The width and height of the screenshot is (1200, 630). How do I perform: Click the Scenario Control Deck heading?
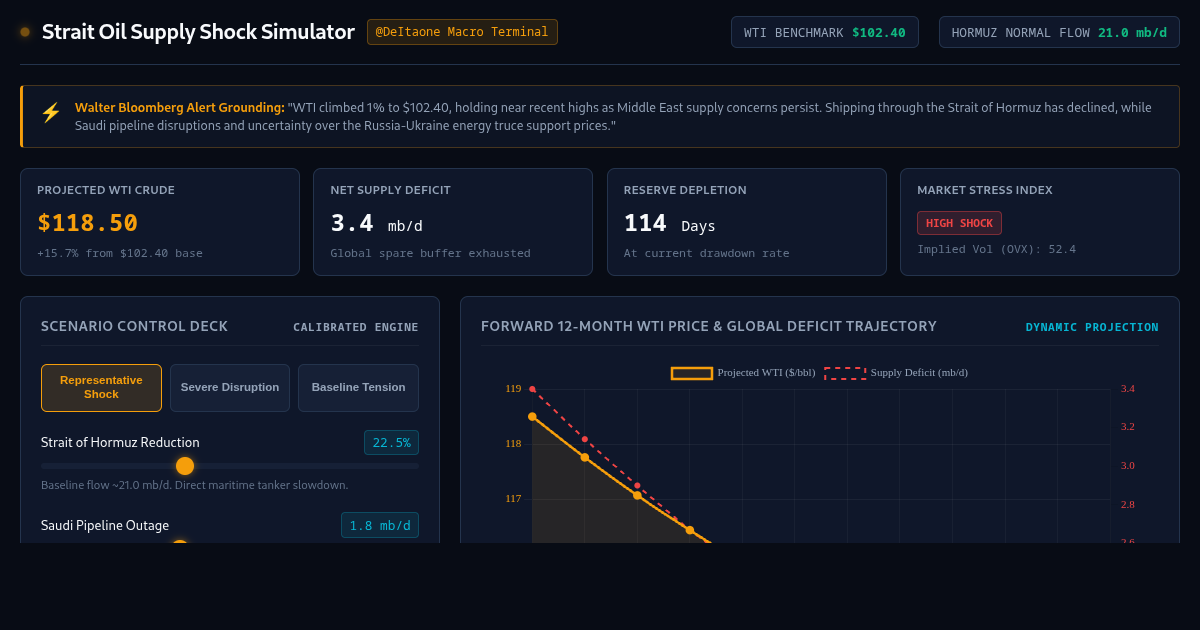pos(134,326)
